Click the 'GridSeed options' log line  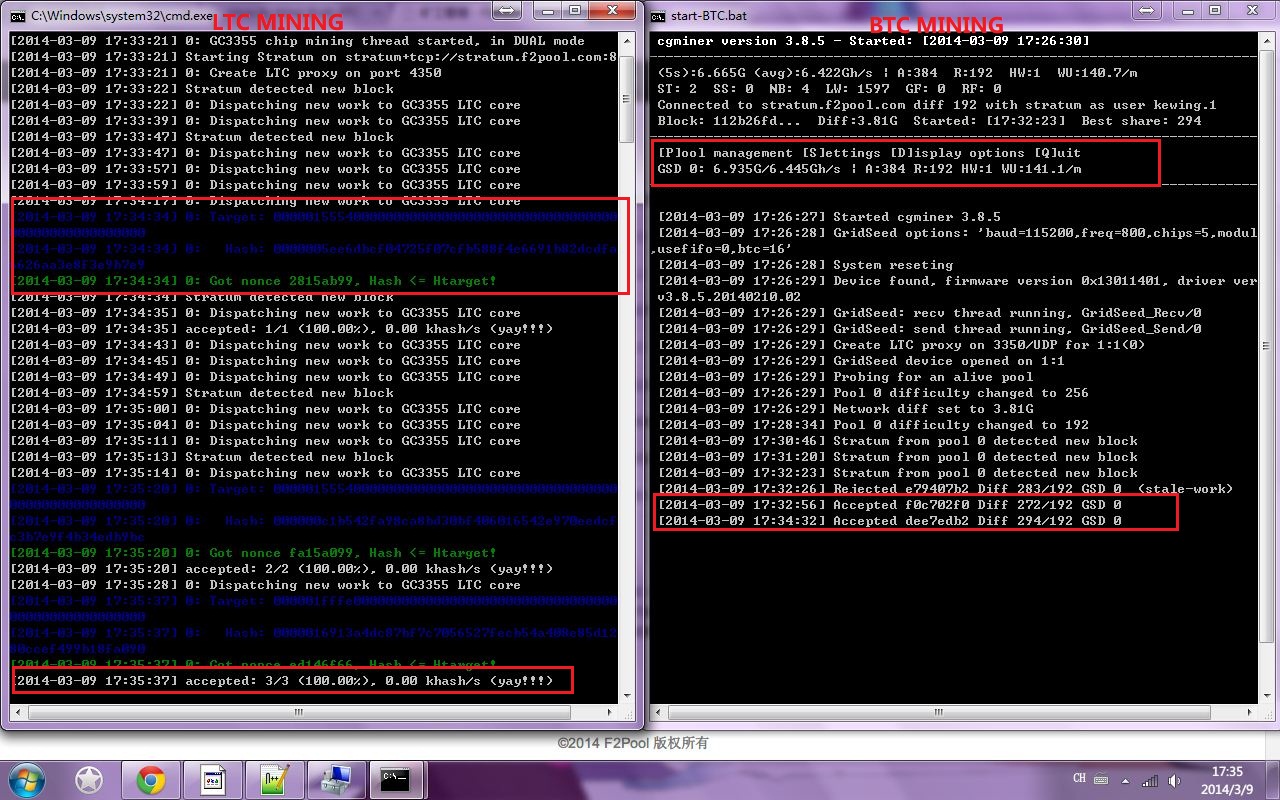point(957,233)
